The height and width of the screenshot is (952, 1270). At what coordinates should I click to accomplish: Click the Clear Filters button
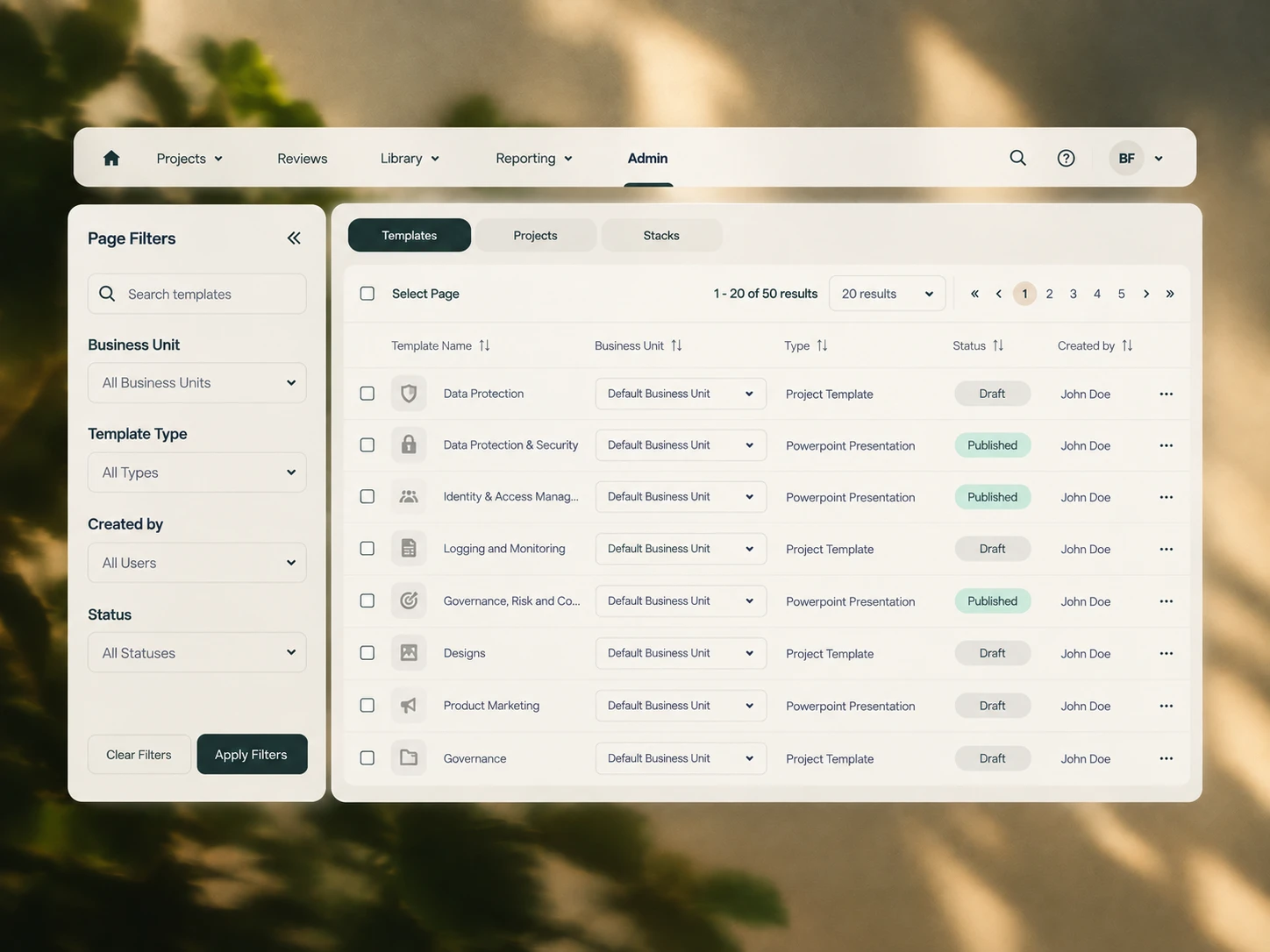[139, 754]
